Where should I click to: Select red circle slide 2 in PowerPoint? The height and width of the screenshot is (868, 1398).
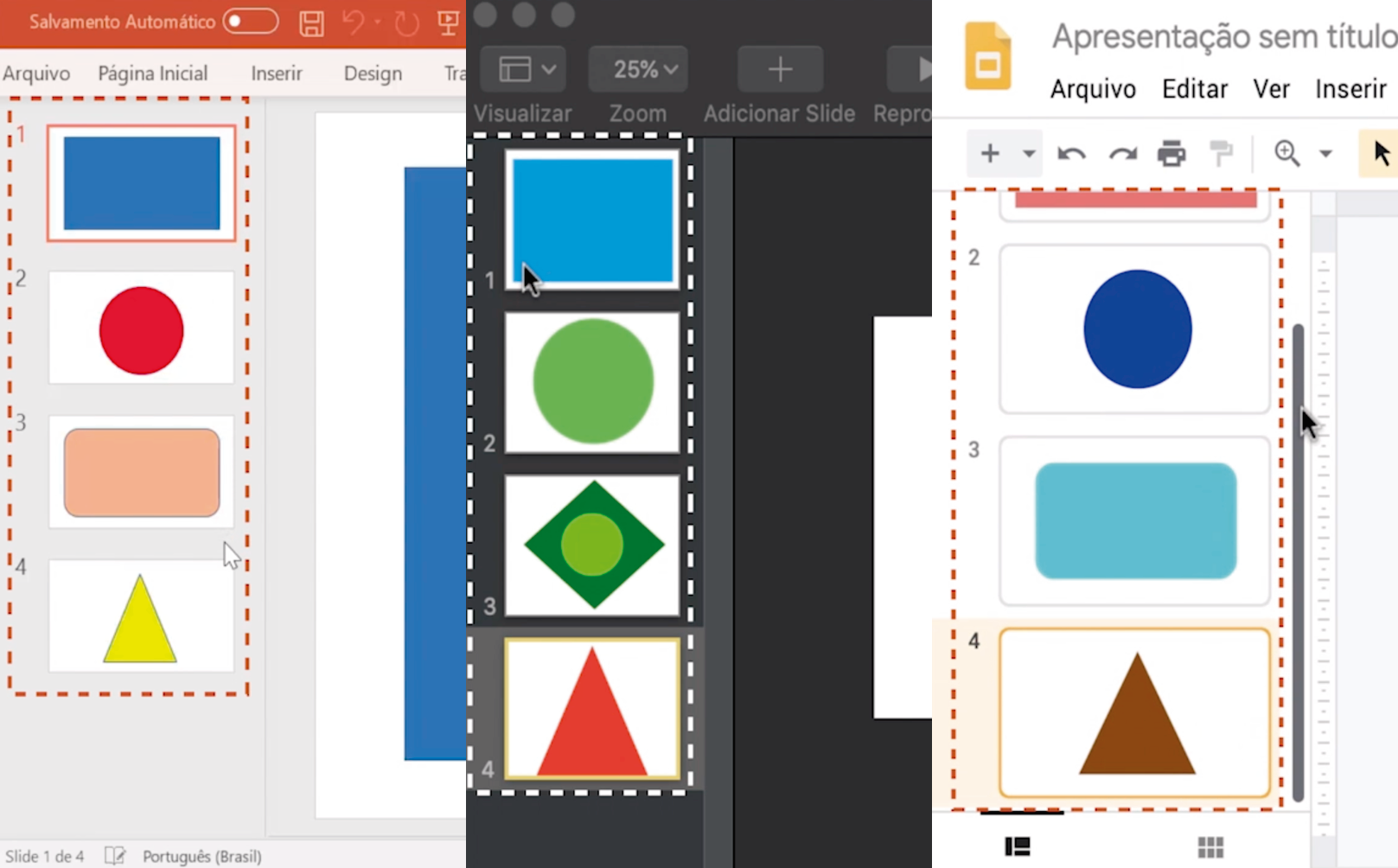(141, 328)
